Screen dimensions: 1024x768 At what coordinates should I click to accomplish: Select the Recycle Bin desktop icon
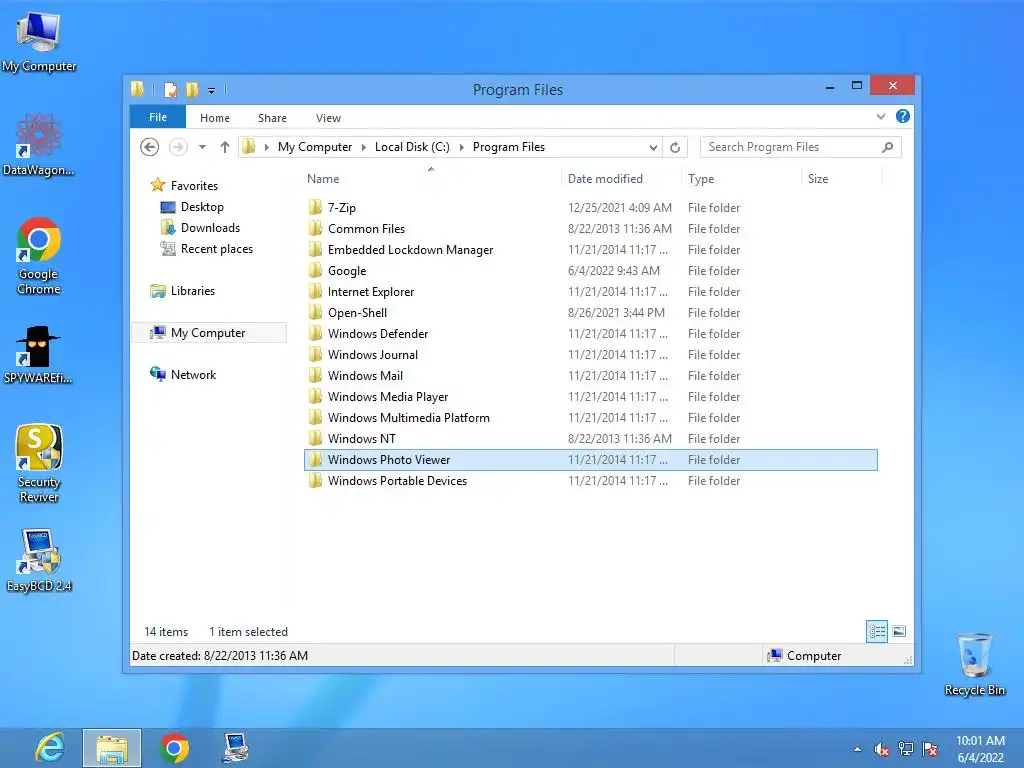(x=974, y=664)
